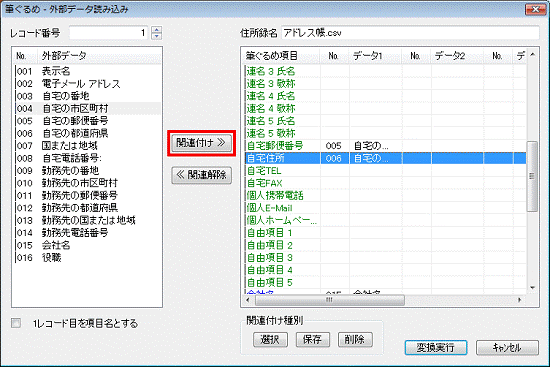Select 自宅FAX item
Viewport: 550px width, 367px height.
click(385, 183)
